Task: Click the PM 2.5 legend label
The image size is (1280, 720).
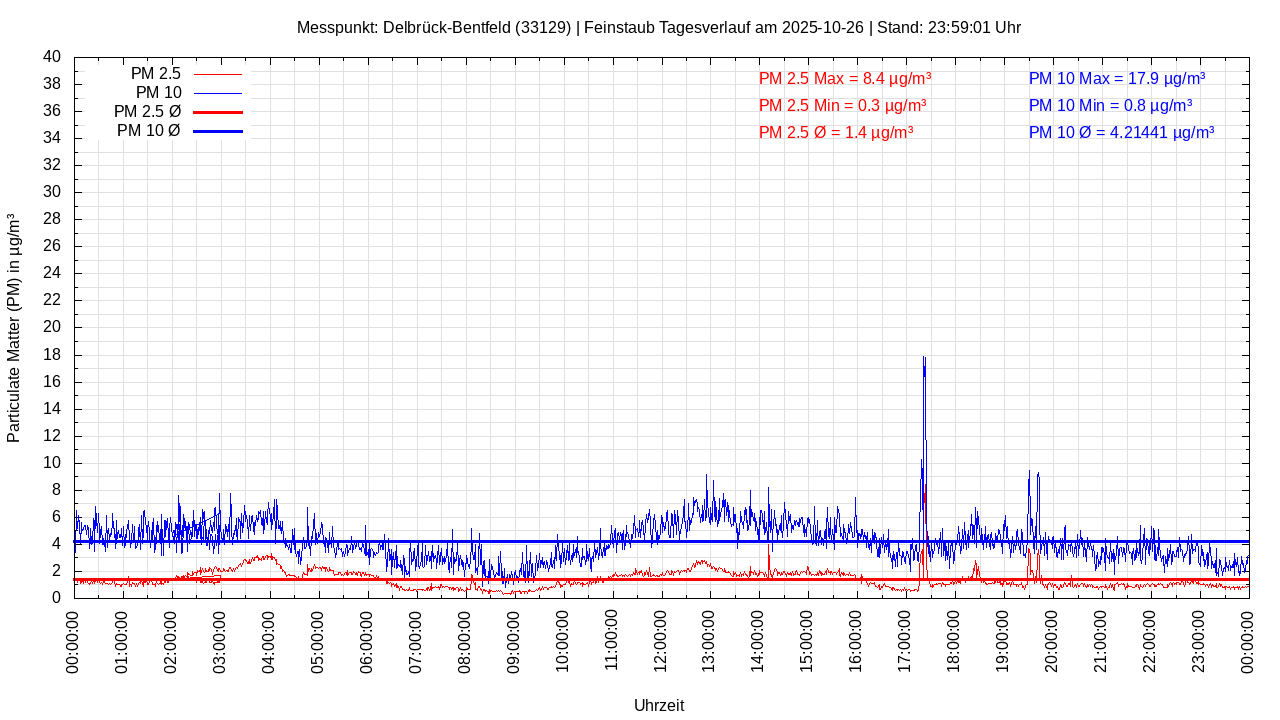Action: 155,74
